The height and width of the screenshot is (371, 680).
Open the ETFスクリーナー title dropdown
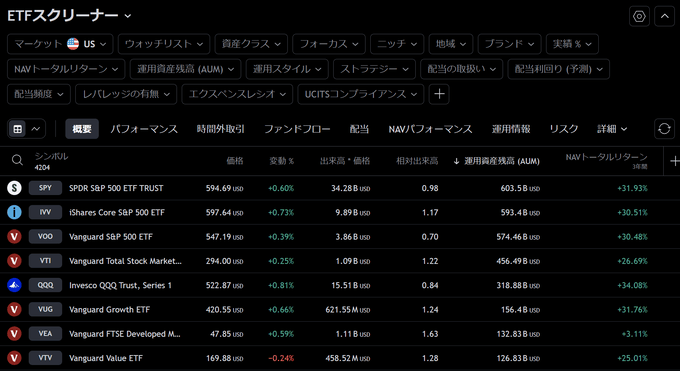69,16
